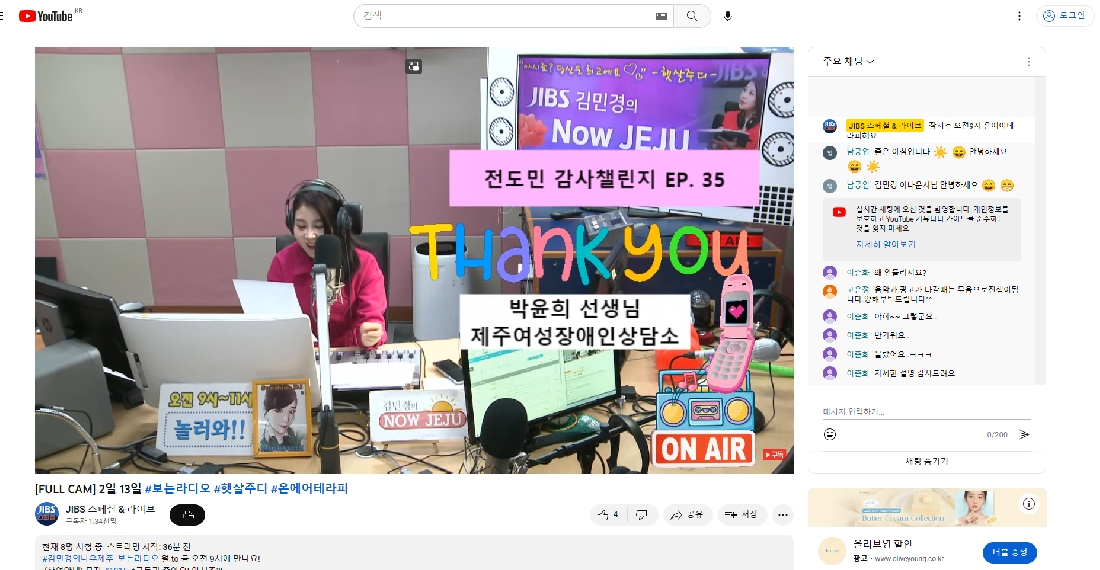1100x570 pixels.
Task: Open the YouTube home logo
Action: [x=46, y=15]
